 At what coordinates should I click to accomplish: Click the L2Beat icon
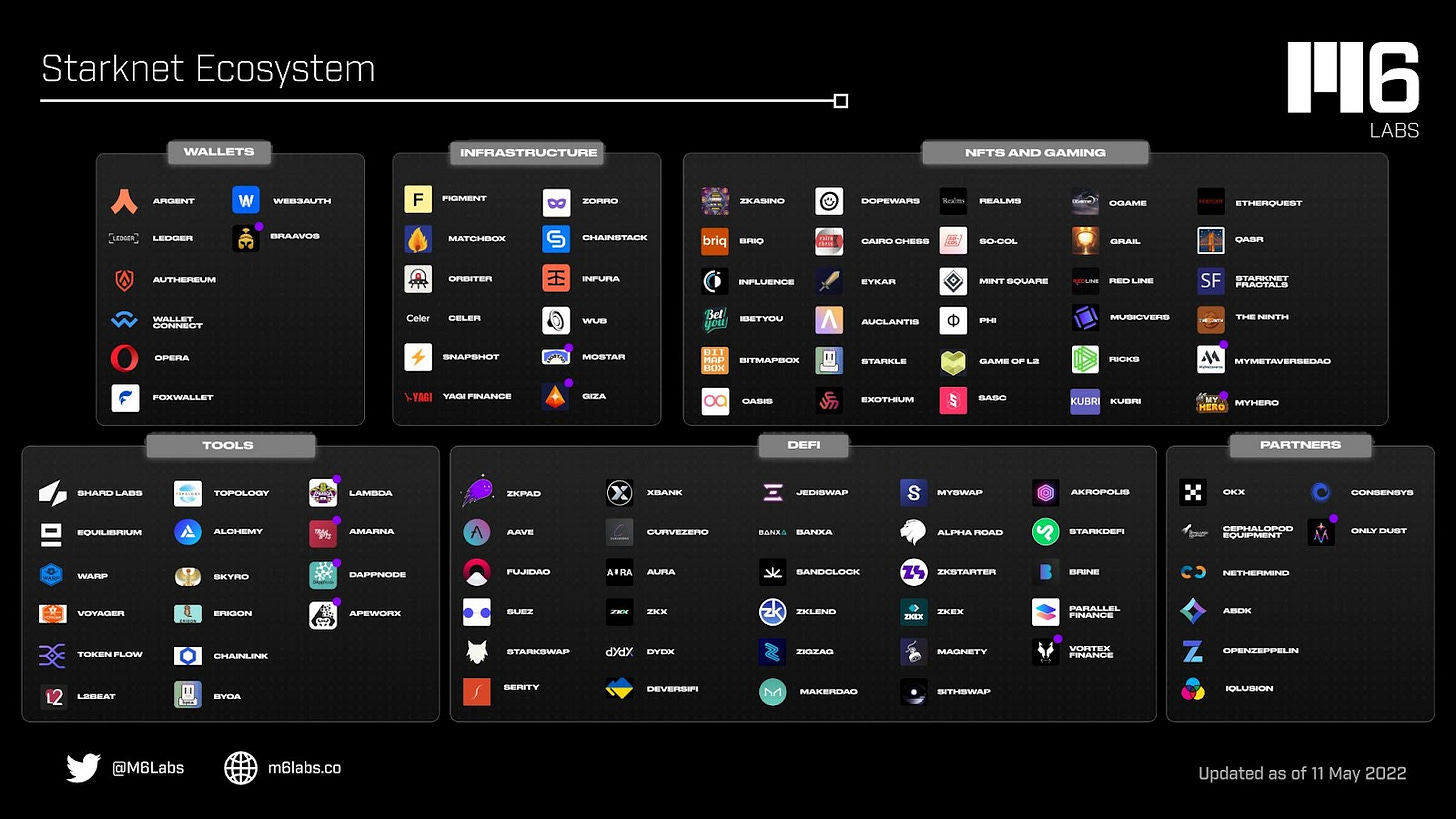pos(53,696)
